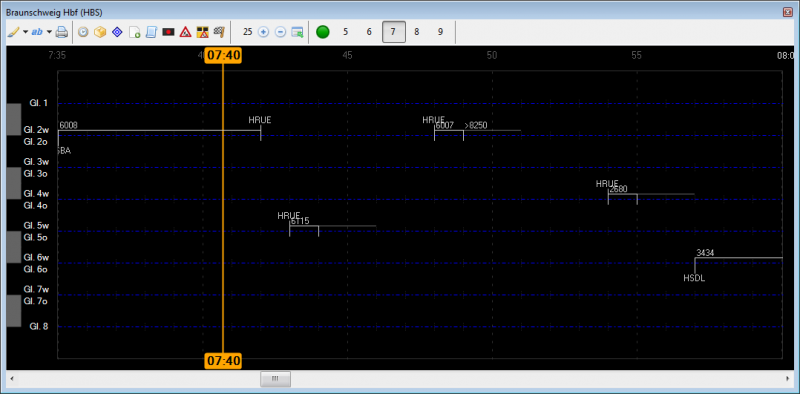Click the 45 minute timeline label
Viewport: 800px width, 394px height.
coord(347,55)
